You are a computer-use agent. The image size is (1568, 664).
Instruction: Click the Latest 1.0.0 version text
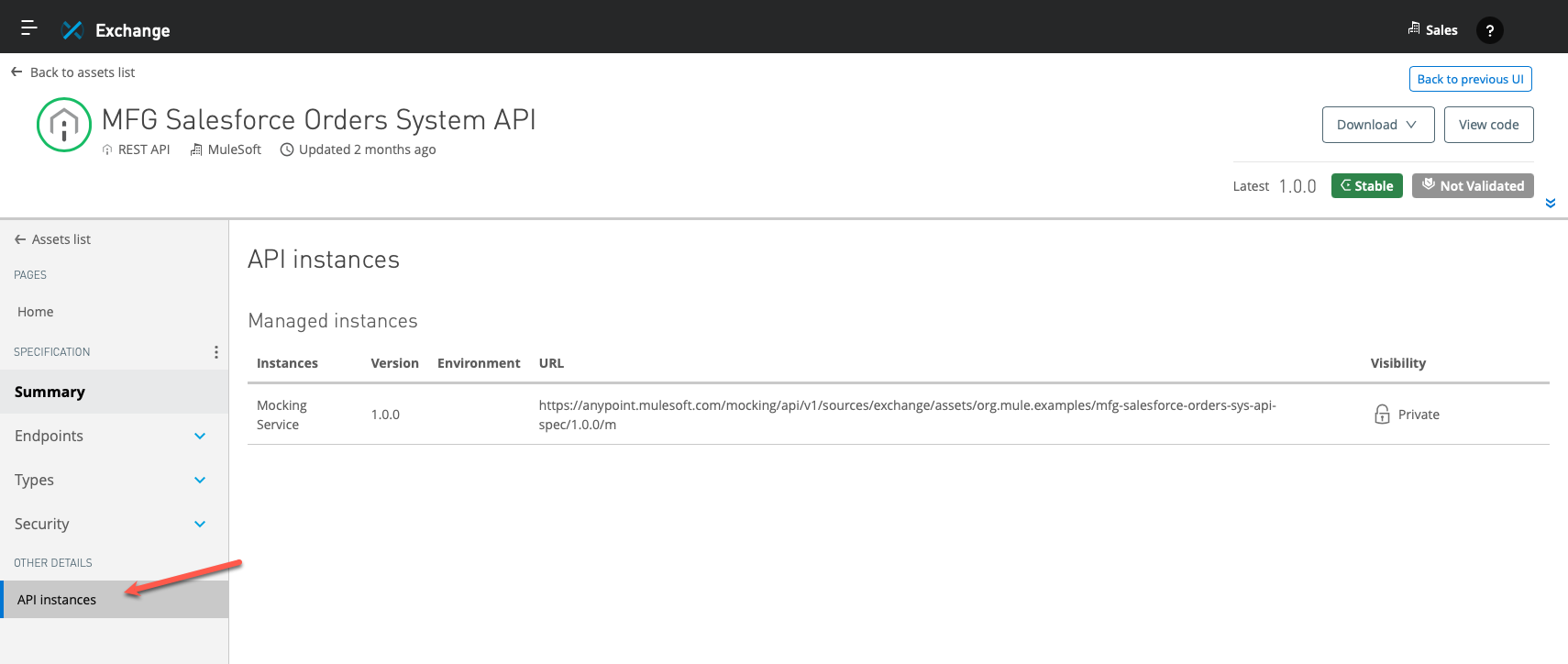(x=1275, y=186)
